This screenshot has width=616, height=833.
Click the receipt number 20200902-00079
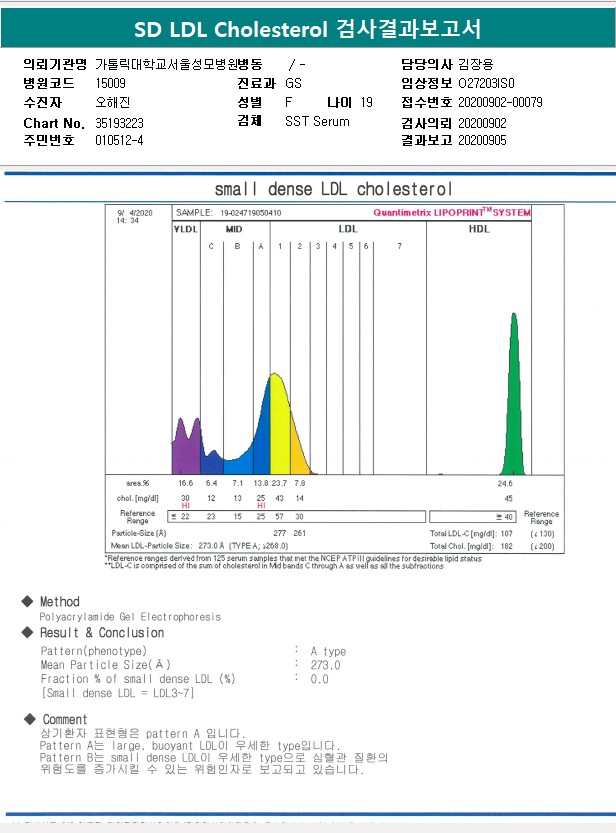point(500,102)
